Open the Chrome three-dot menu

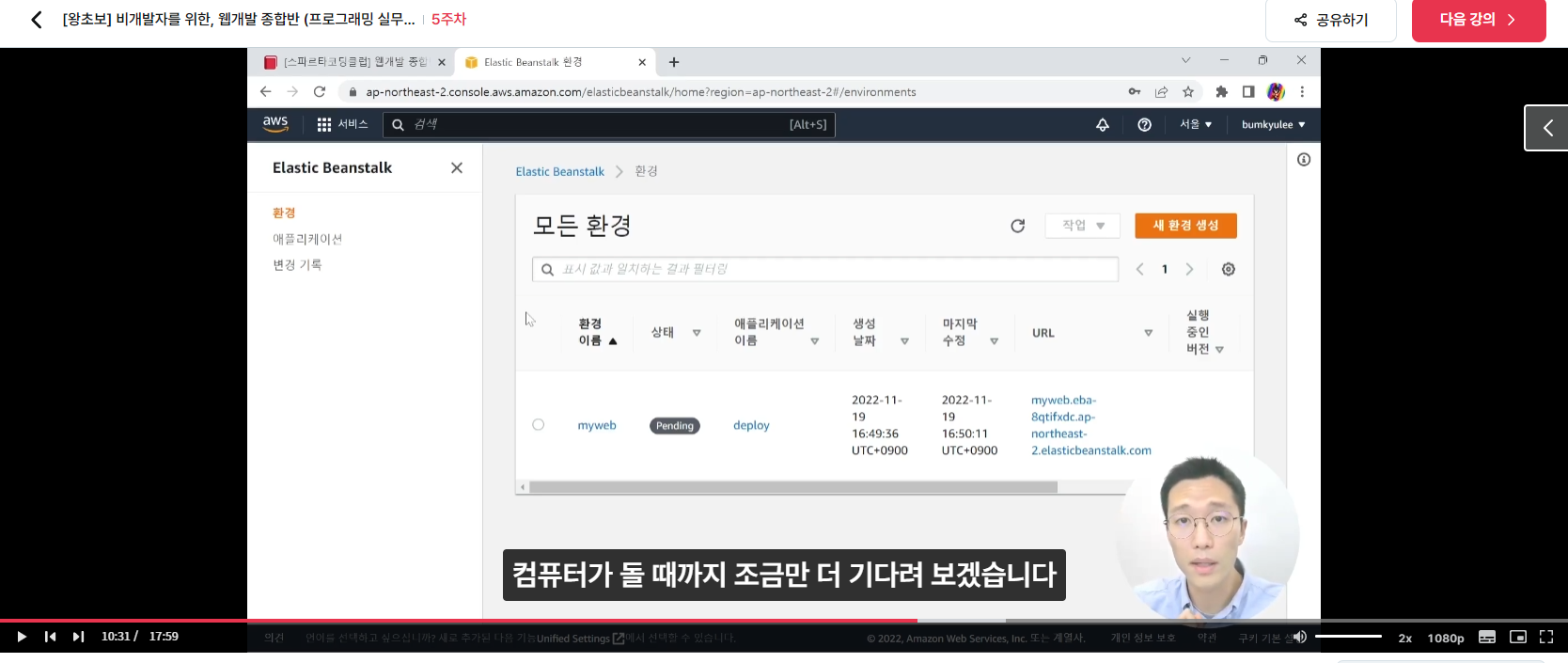point(1302,92)
